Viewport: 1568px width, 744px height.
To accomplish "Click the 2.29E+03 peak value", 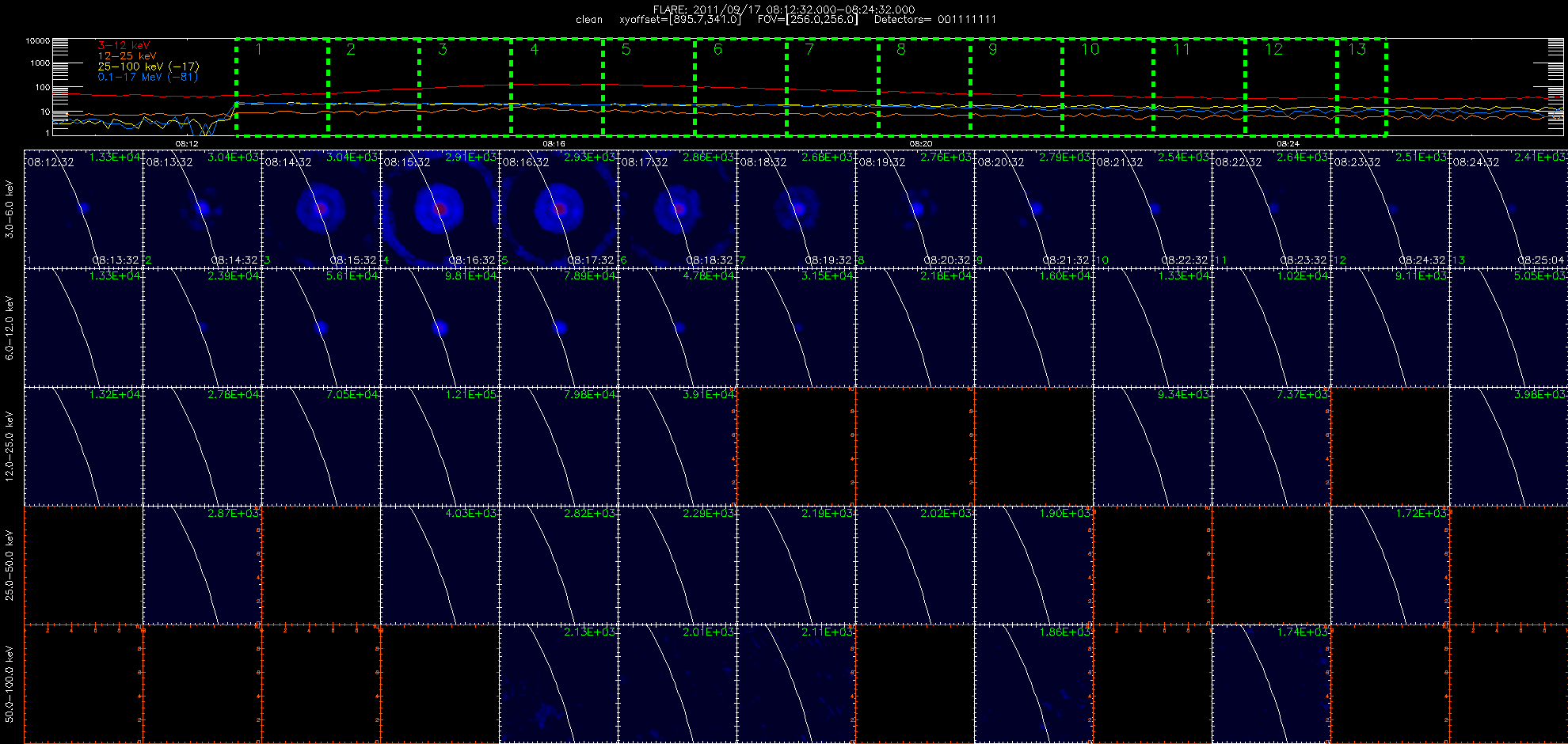I will tap(709, 514).
